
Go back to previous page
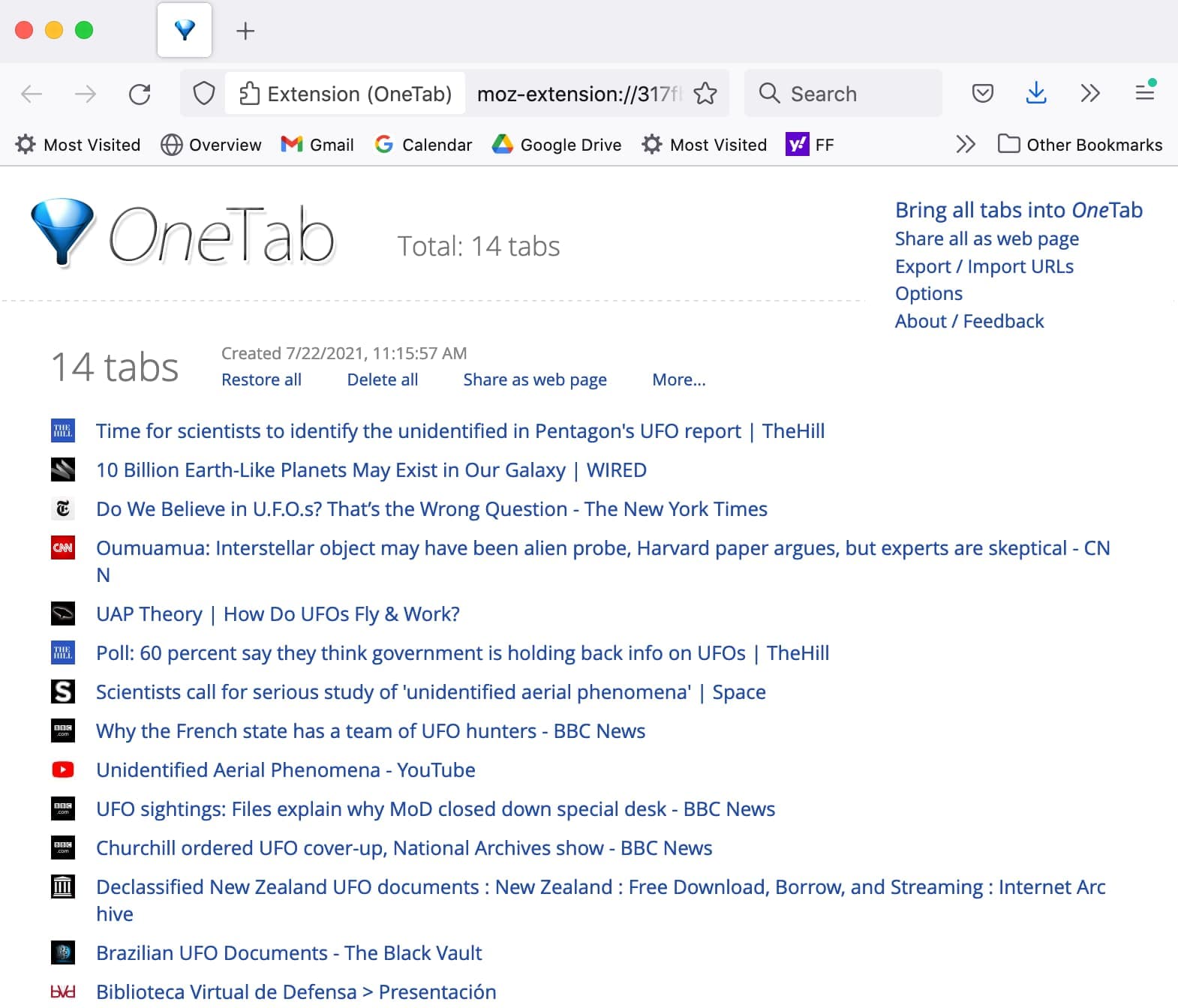pos(32,94)
